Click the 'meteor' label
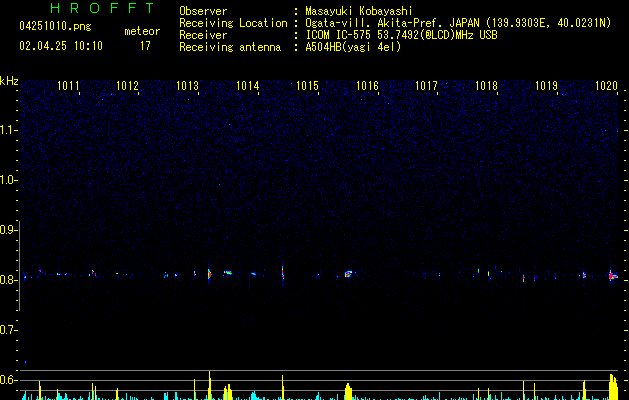Viewport: 629px width, 400px height. tap(142, 31)
